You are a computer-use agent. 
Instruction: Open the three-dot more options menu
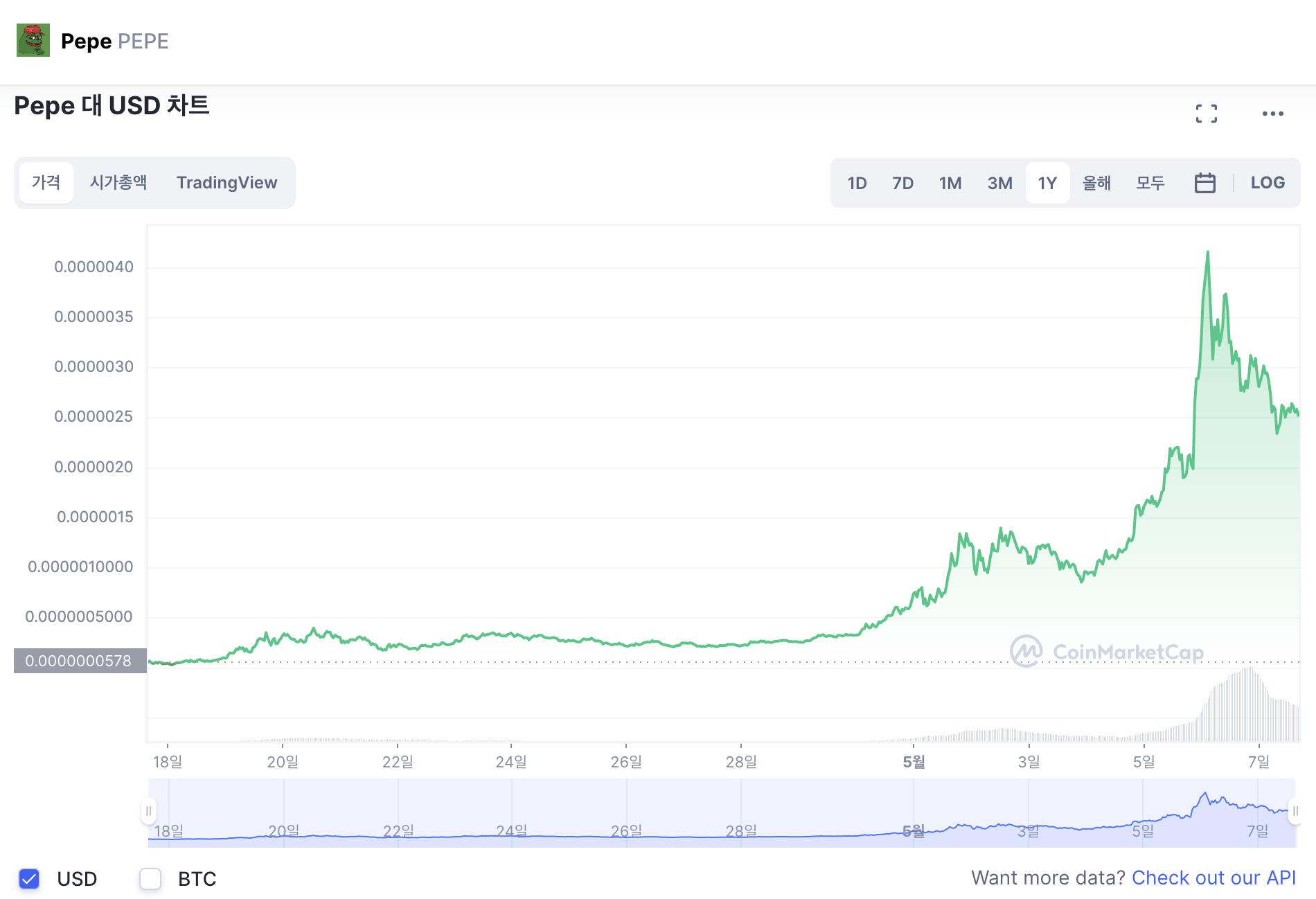coord(1272,114)
